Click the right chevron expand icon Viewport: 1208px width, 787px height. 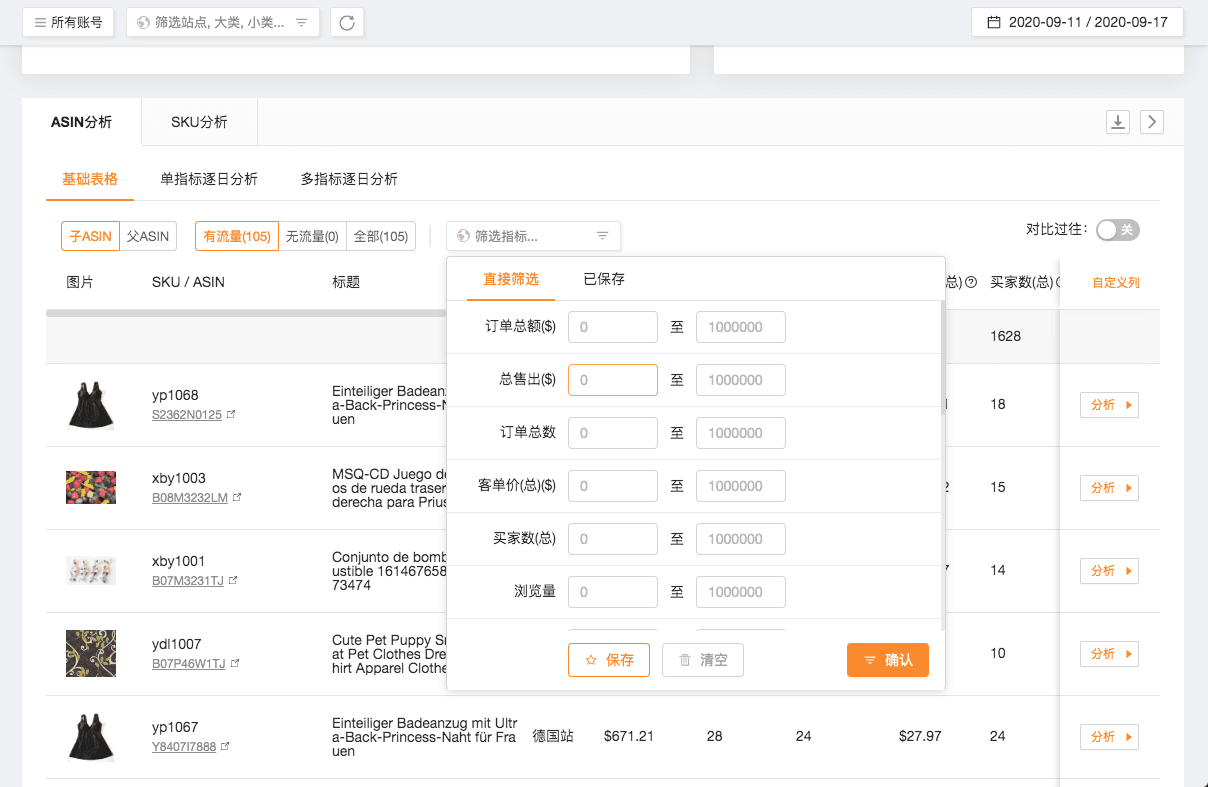[x=1152, y=122]
